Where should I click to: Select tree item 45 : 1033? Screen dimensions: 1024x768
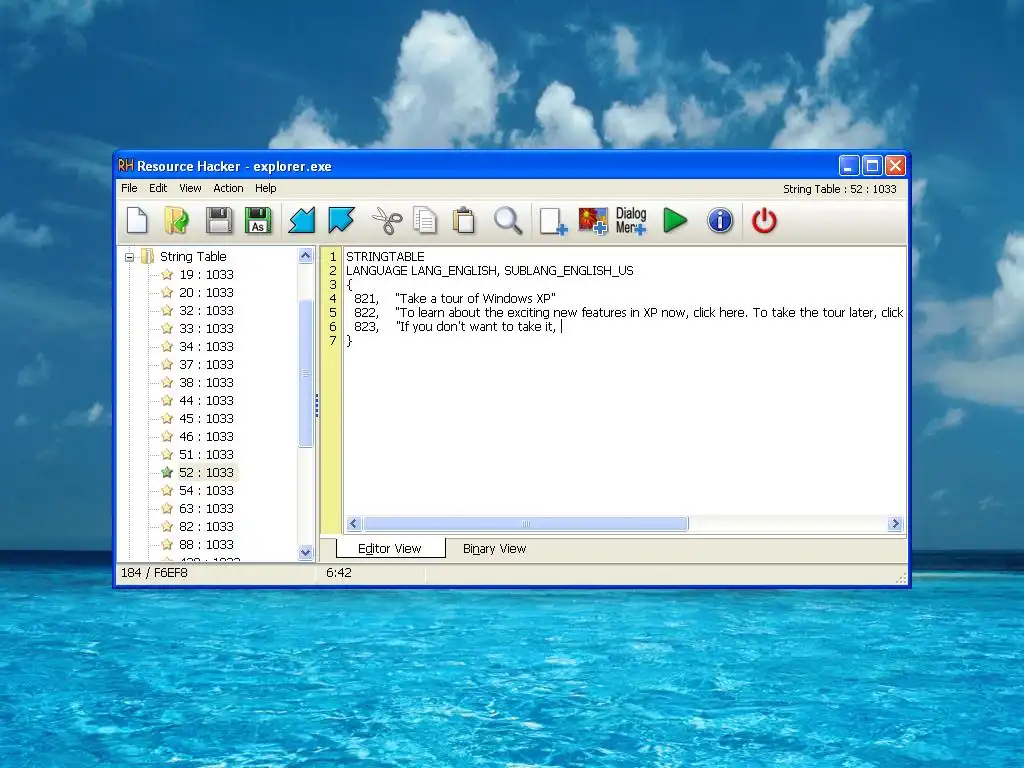tap(206, 418)
